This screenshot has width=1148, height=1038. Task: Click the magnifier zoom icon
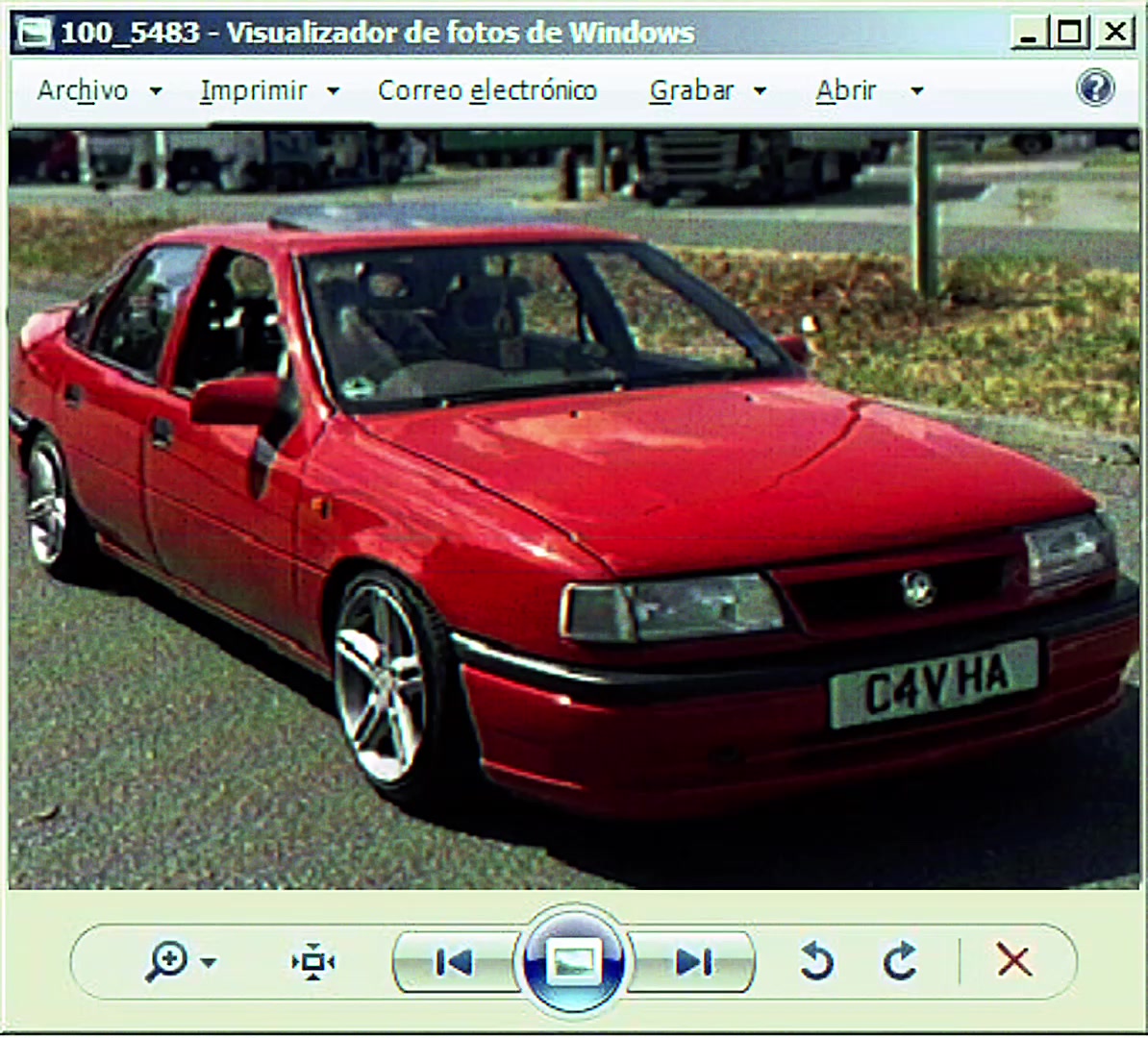pyautogui.click(x=167, y=962)
